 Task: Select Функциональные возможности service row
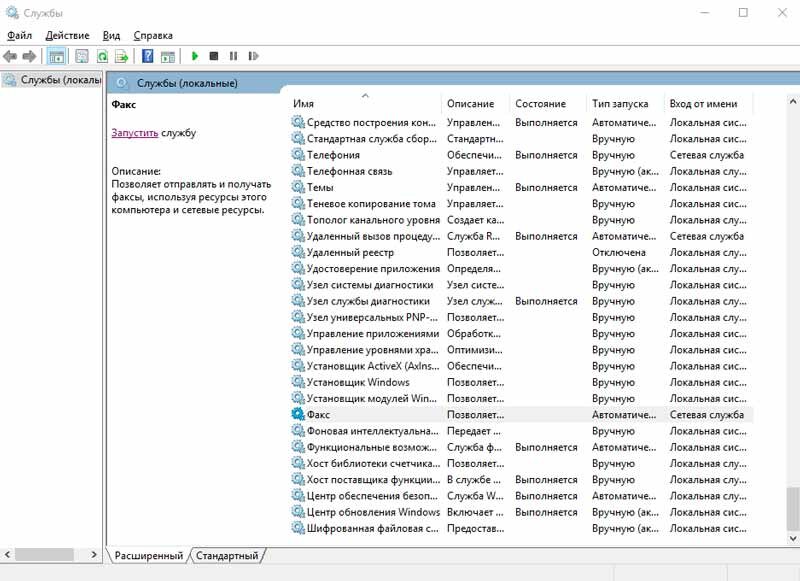pos(520,447)
